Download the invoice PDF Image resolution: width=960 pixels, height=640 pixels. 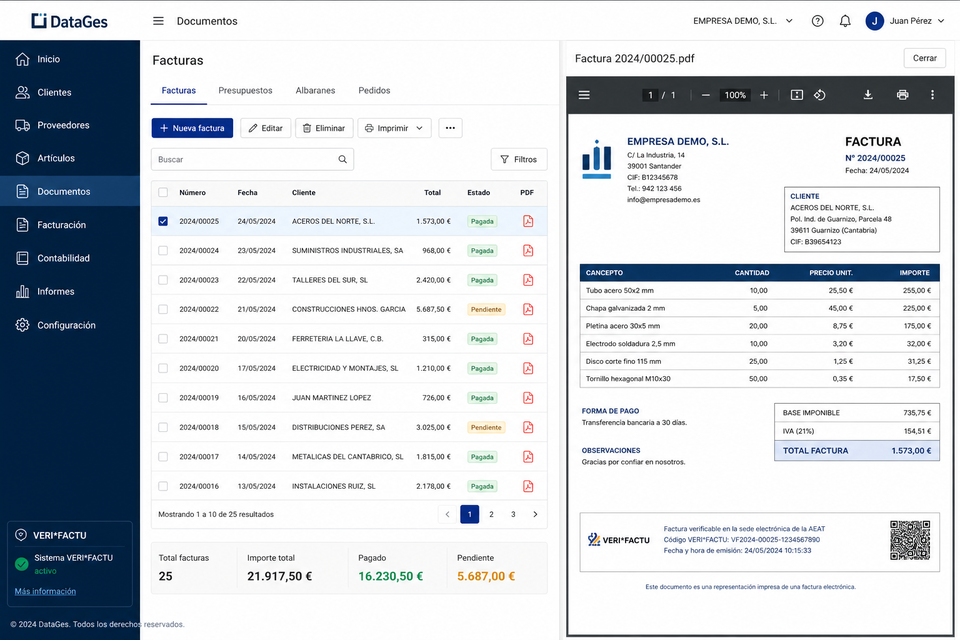pos(868,95)
